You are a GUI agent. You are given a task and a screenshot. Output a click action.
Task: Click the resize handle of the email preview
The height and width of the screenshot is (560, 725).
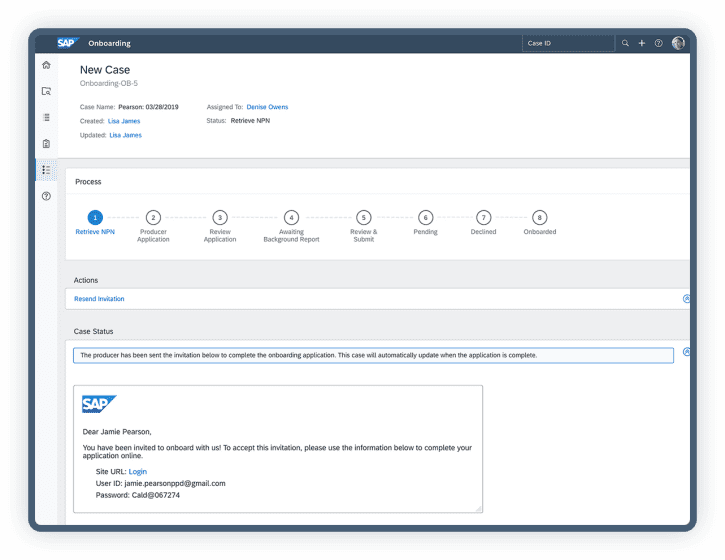click(479, 509)
